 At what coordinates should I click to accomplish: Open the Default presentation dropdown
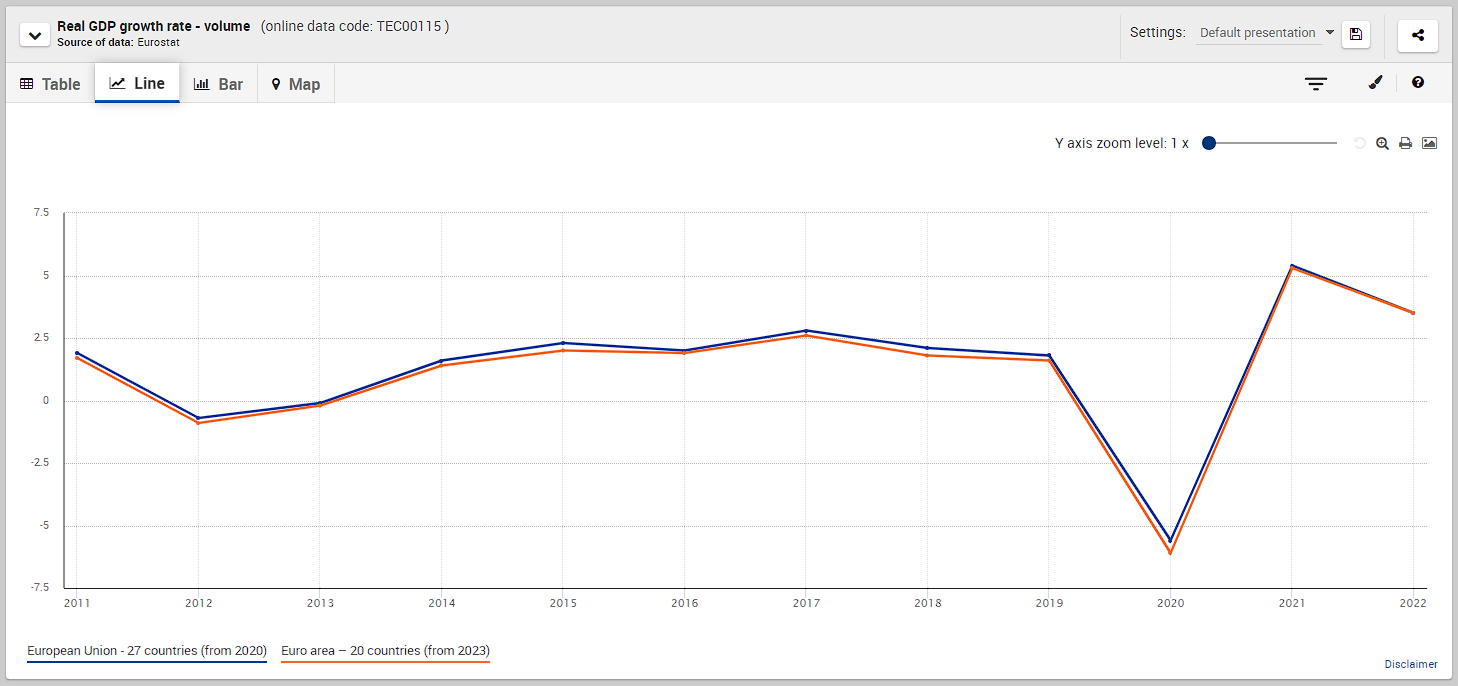coord(1258,32)
